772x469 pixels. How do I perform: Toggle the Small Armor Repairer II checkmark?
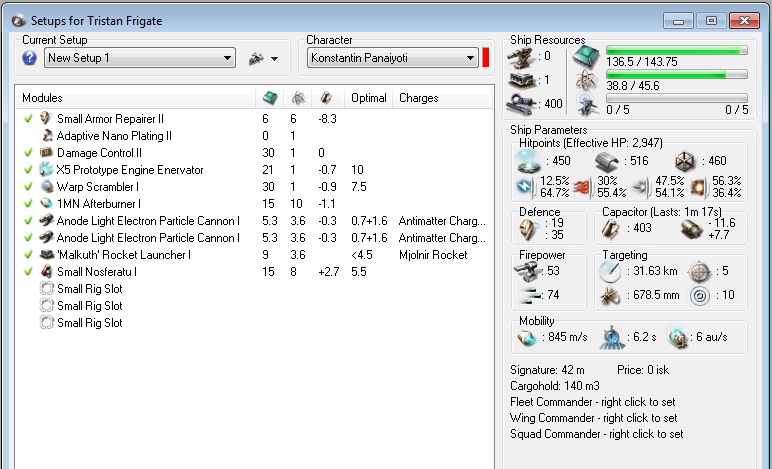tap(28, 119)
